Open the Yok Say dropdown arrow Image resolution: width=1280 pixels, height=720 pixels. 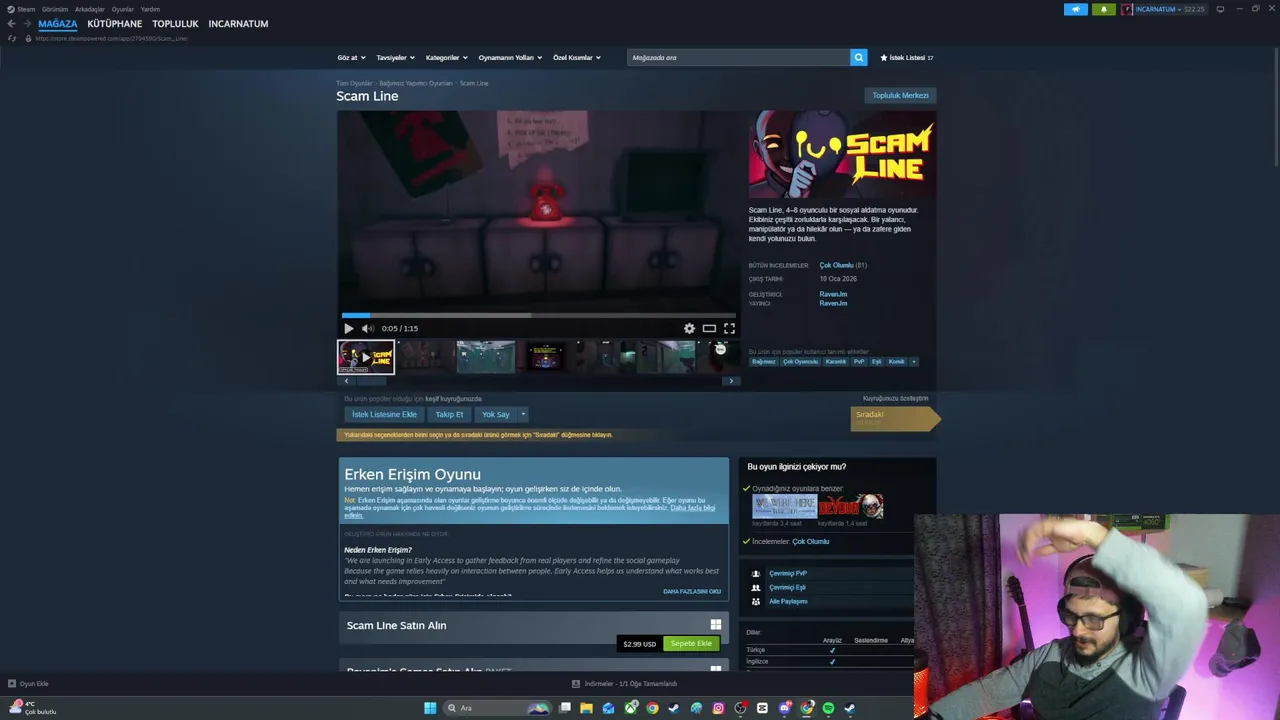[522, 414]
